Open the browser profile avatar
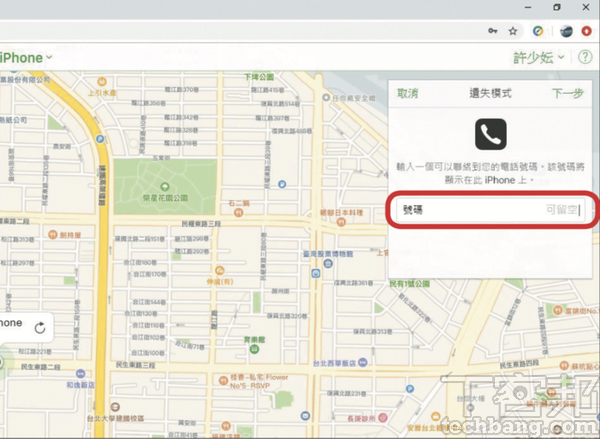 coord(566,31)
